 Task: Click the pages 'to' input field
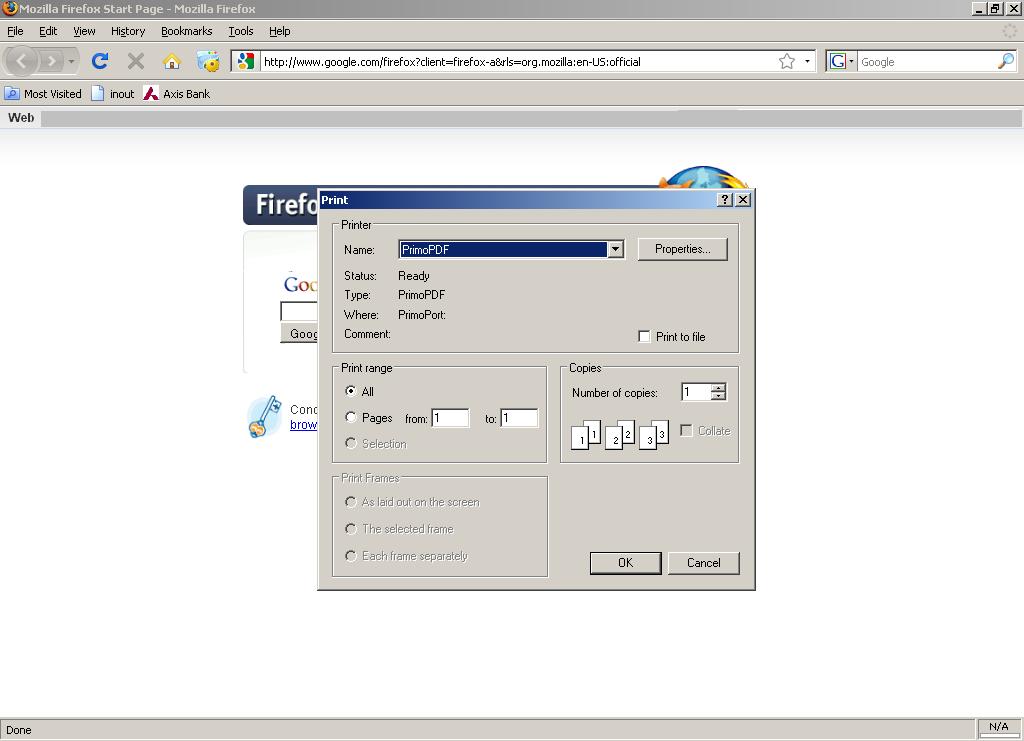[519, 418]
